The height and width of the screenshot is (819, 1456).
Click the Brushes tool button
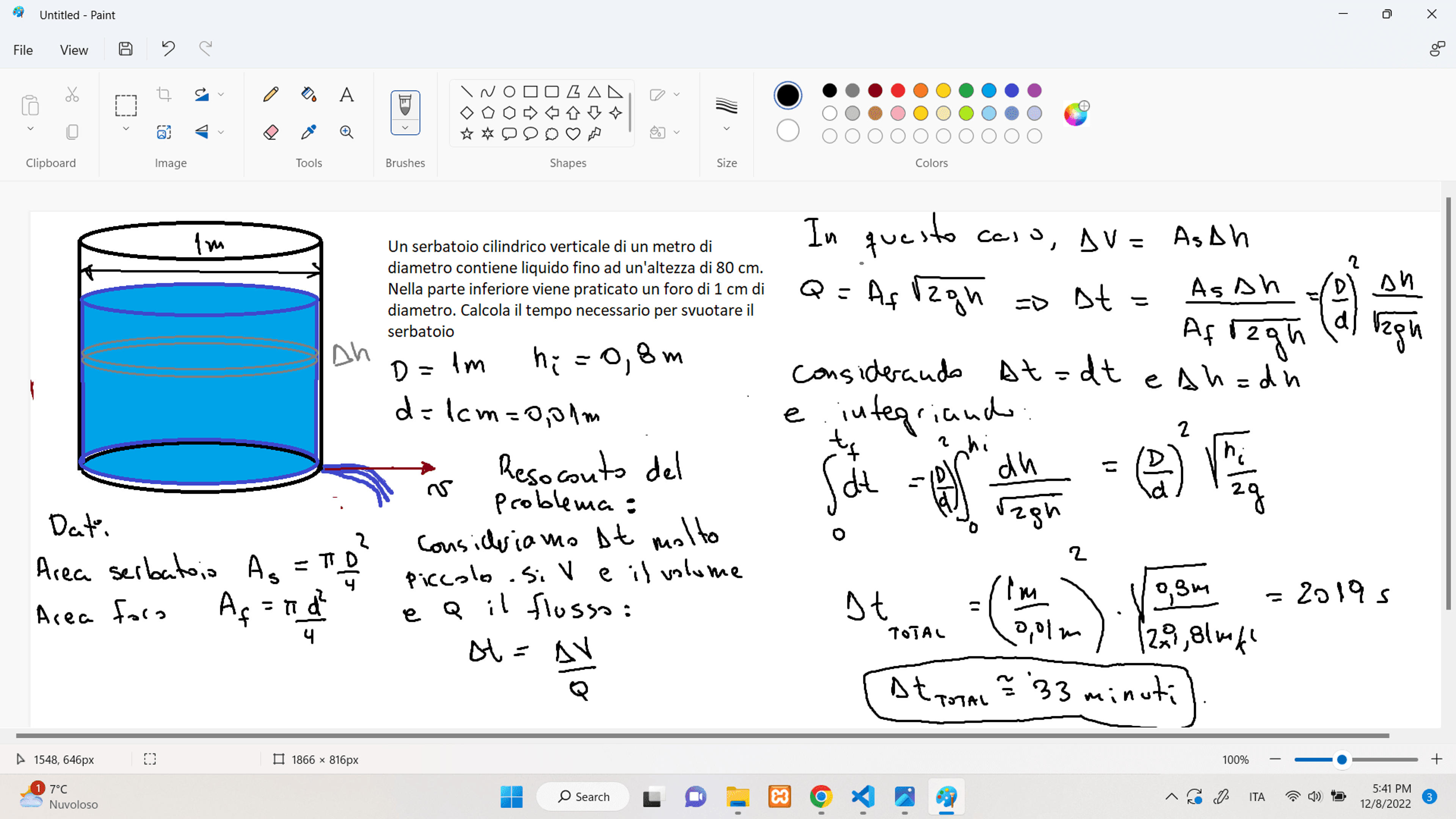(405, 105)
